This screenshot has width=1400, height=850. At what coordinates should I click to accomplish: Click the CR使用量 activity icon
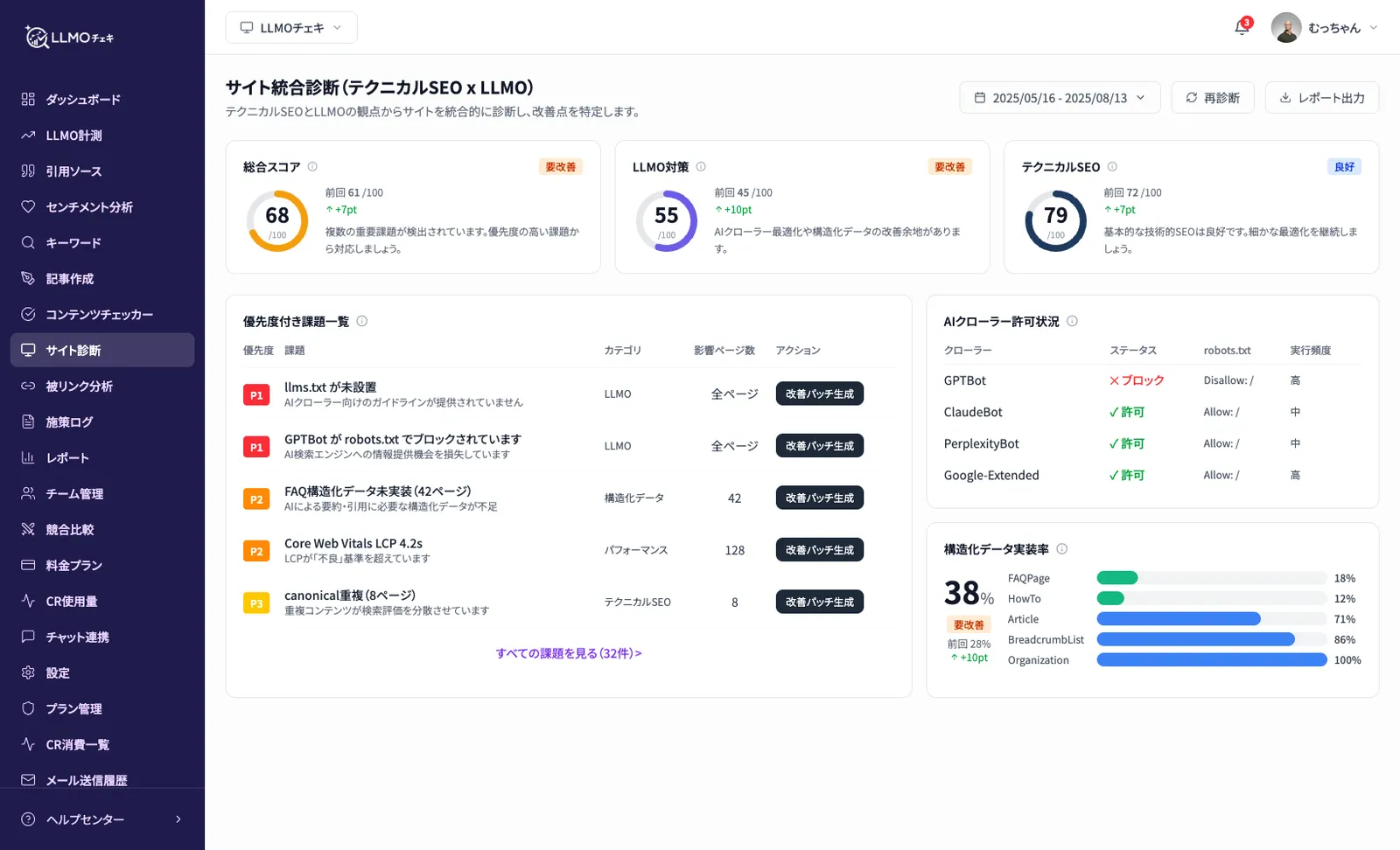pyautogui.click(x=28, y=601)
